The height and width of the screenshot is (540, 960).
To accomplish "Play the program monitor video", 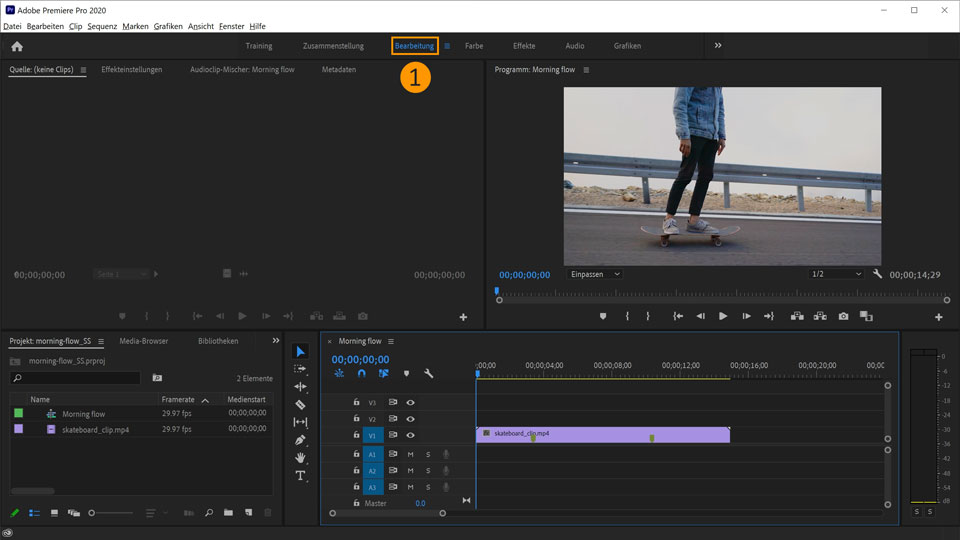I will 723,316.
